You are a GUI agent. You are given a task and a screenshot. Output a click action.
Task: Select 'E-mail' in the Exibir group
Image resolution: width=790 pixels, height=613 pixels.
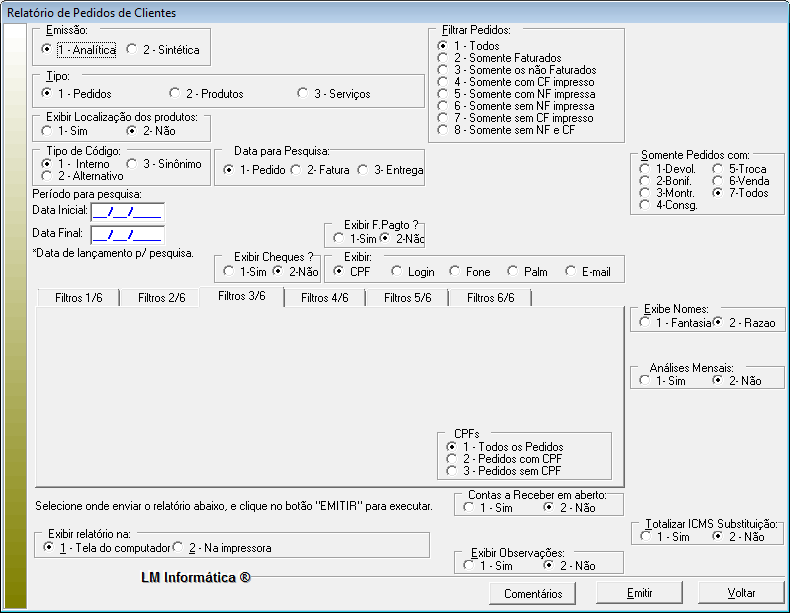pos(571,272)
